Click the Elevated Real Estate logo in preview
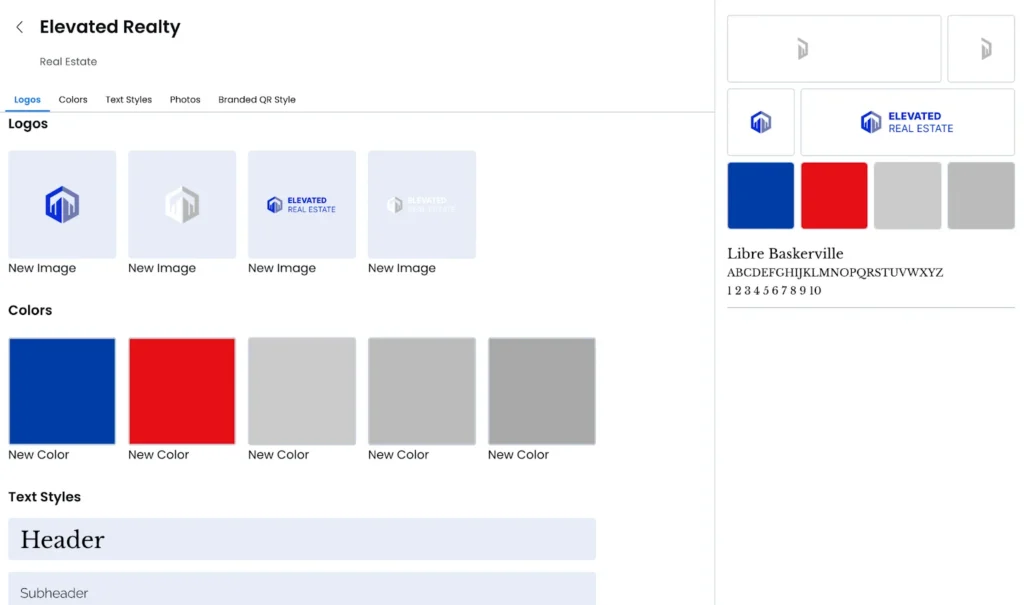1024x605 pixels. pos(907,122)
